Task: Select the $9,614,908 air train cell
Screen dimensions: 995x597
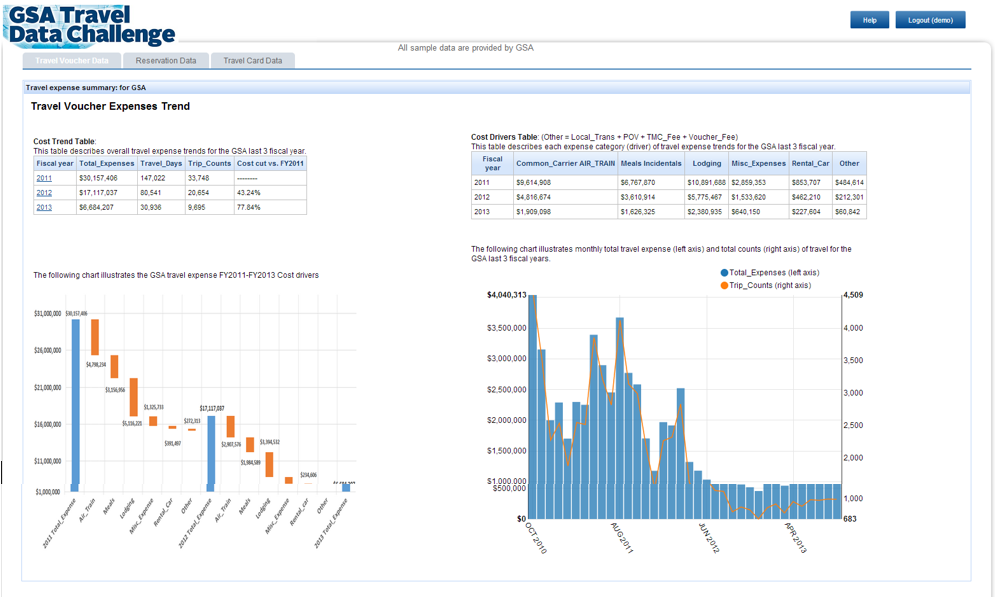Action: click(565, 183)
